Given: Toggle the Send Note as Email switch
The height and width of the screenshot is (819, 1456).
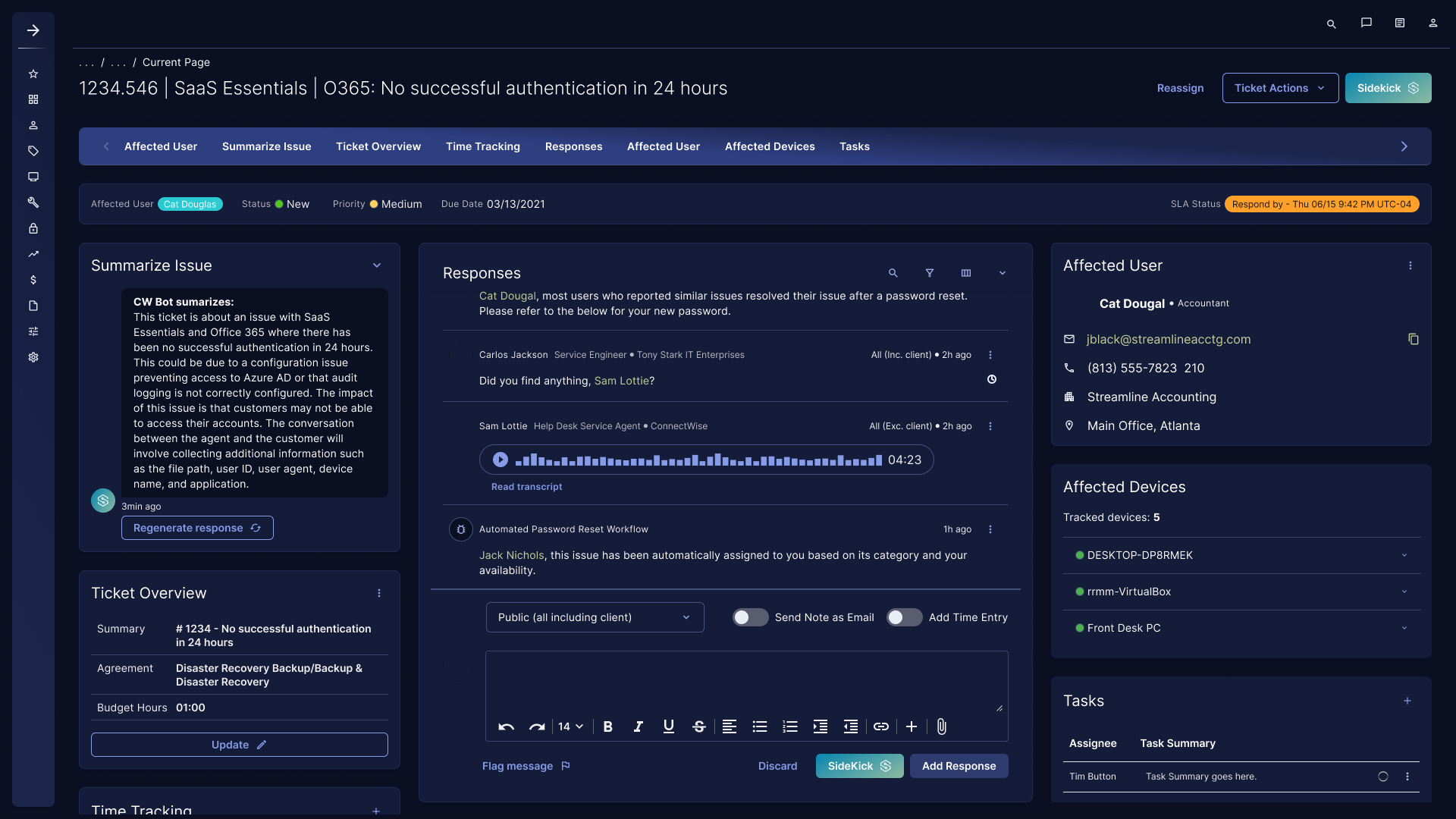Looking at the screenshot, I should coord(750,617).
